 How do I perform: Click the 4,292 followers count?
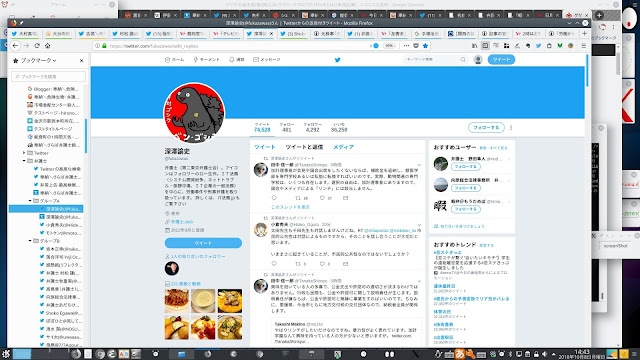coord(313,130)
